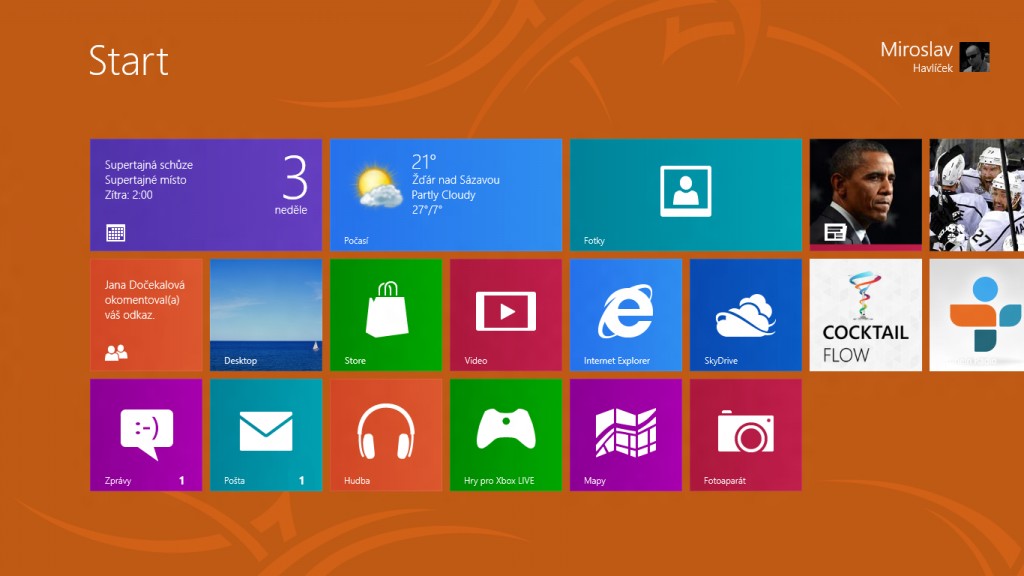This screenshot has width=1024, height=576.
Task: Launch the Store app tile
Action: point(386,315)
